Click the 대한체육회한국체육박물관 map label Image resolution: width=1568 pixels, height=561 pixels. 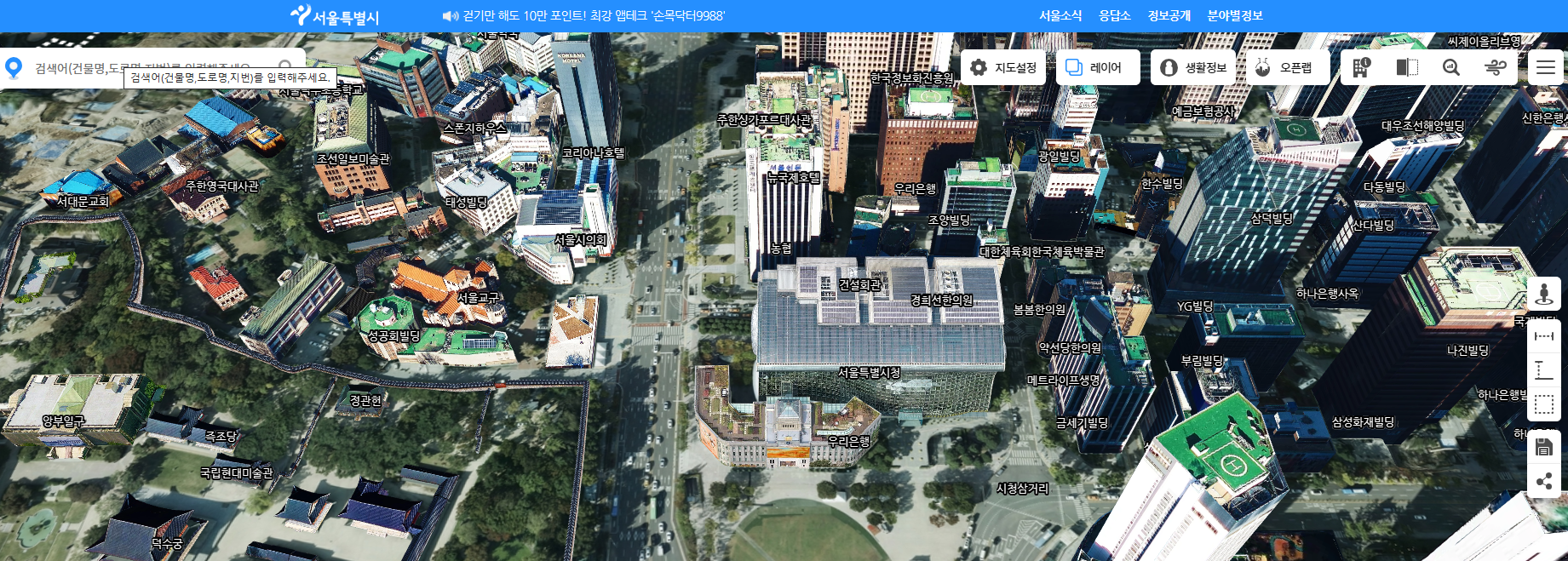(x=1042, y=252)
